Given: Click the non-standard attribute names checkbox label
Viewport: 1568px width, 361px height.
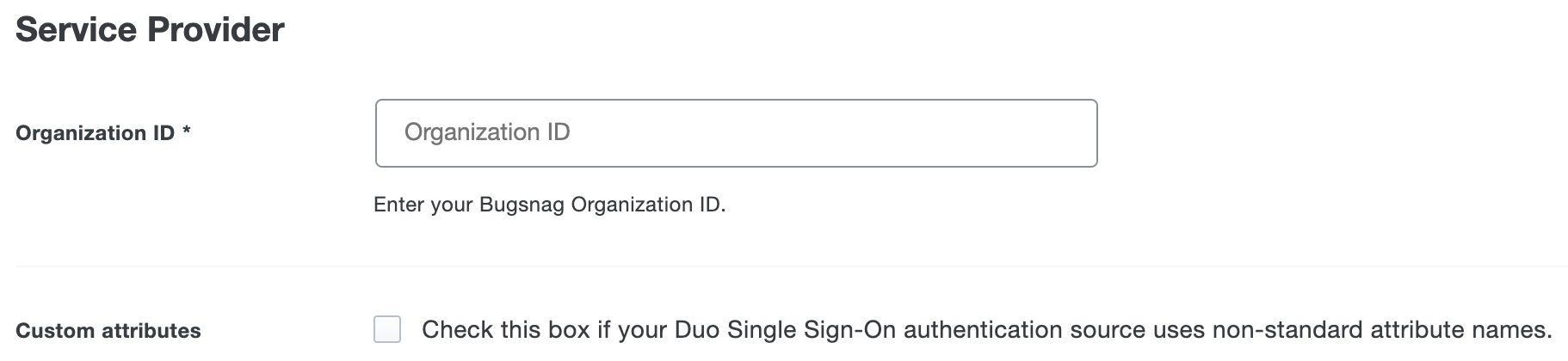Looking at the screenshot, I should click(986, 330).
